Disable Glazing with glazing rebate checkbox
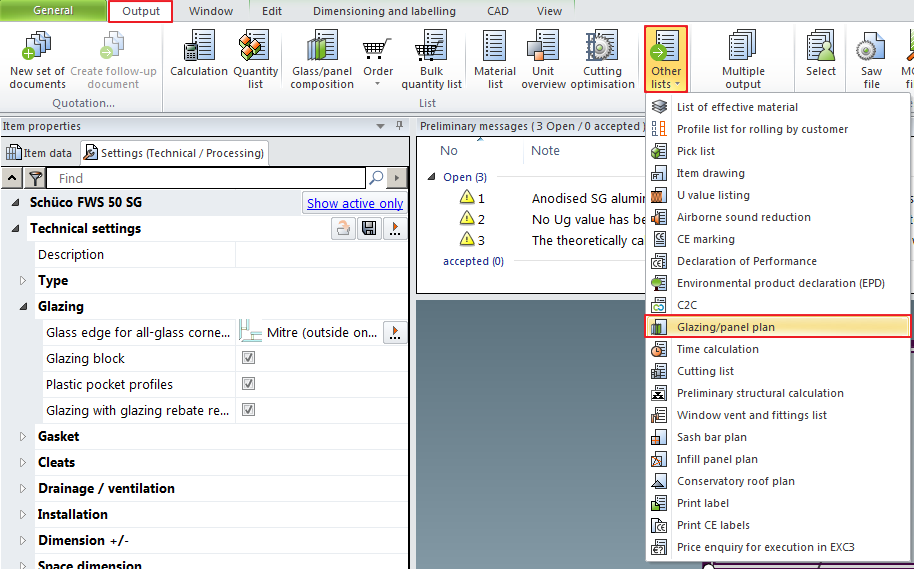Image resolution: width=914 pixels, height=569 pixels. [x=249, y=410]
